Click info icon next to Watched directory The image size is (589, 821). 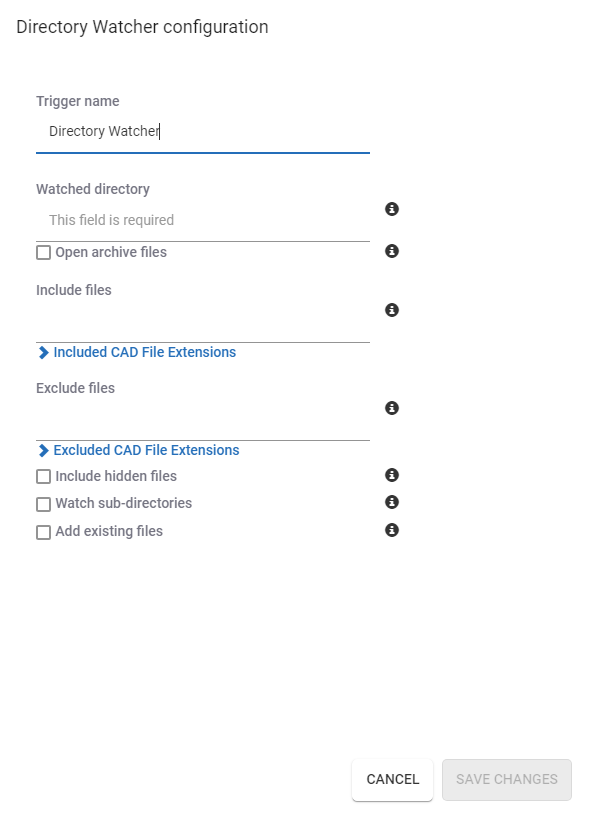[x=392, y=209]
